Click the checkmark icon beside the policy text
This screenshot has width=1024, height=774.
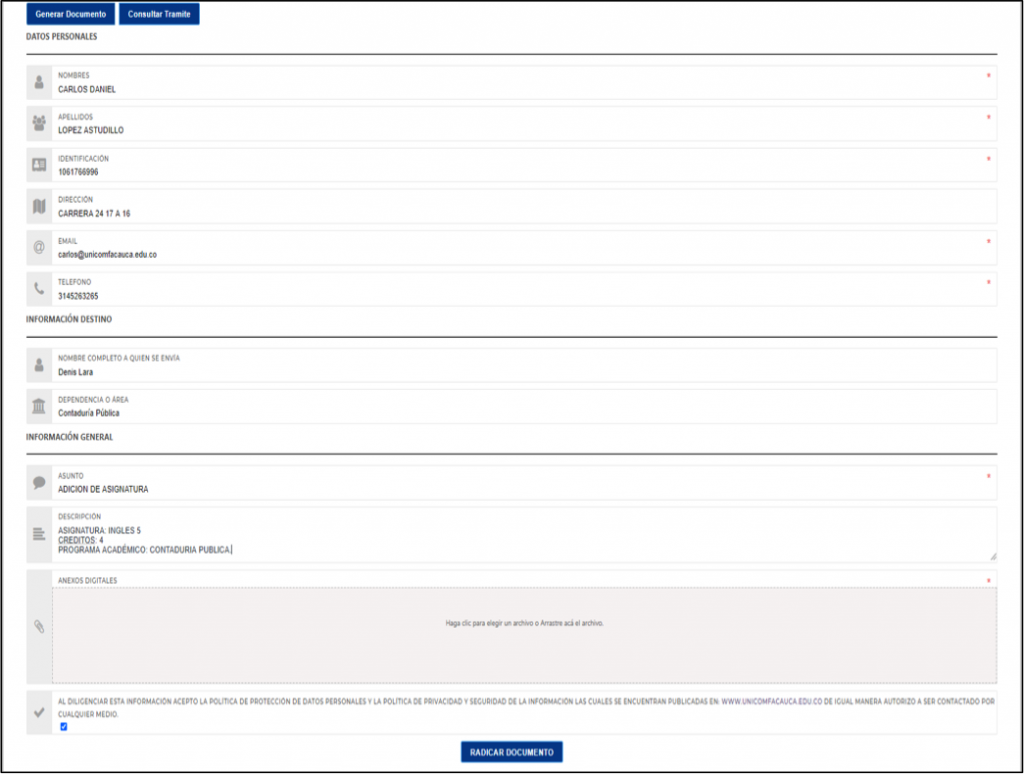[x=39, y=712]
